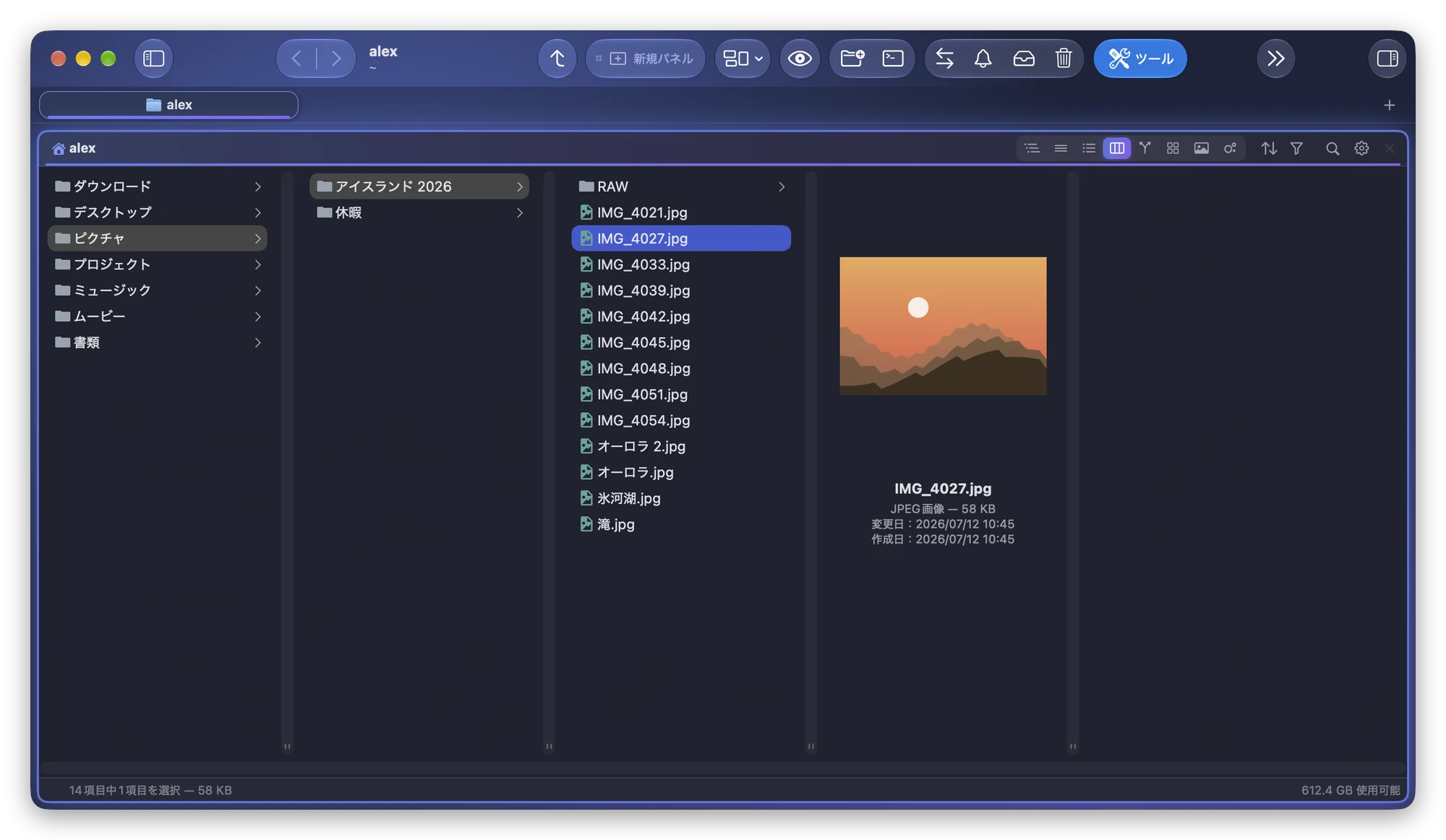
Task: Create a new folder with toolbar icon
Action: [852, 59]
